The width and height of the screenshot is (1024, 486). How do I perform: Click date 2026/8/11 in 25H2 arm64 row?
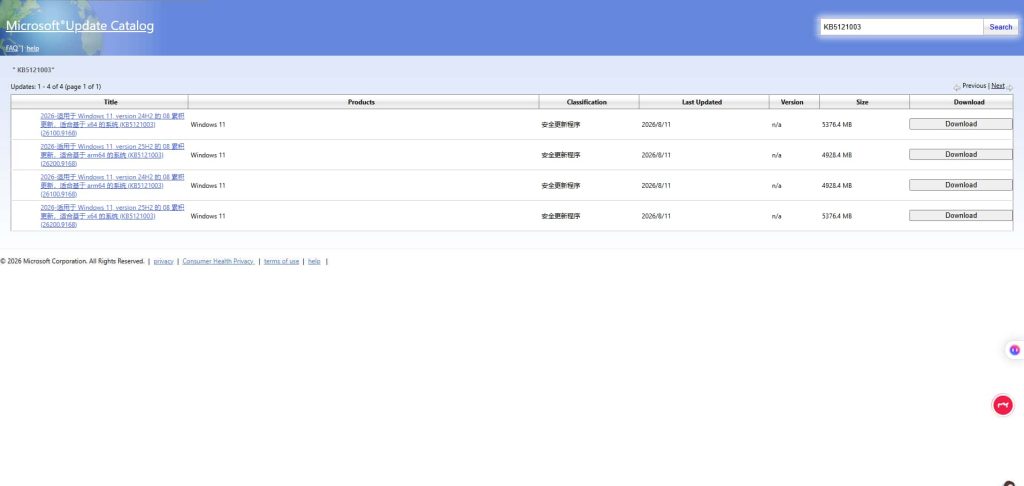[656, 155]
